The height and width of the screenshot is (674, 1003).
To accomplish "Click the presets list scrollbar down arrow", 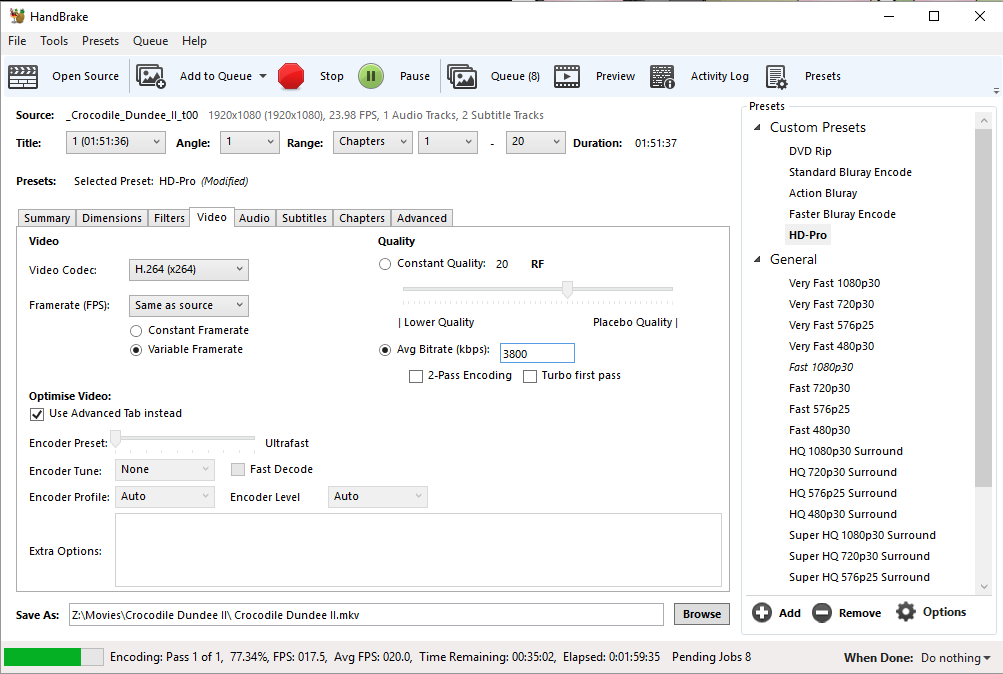I will [x=984, y=586].
